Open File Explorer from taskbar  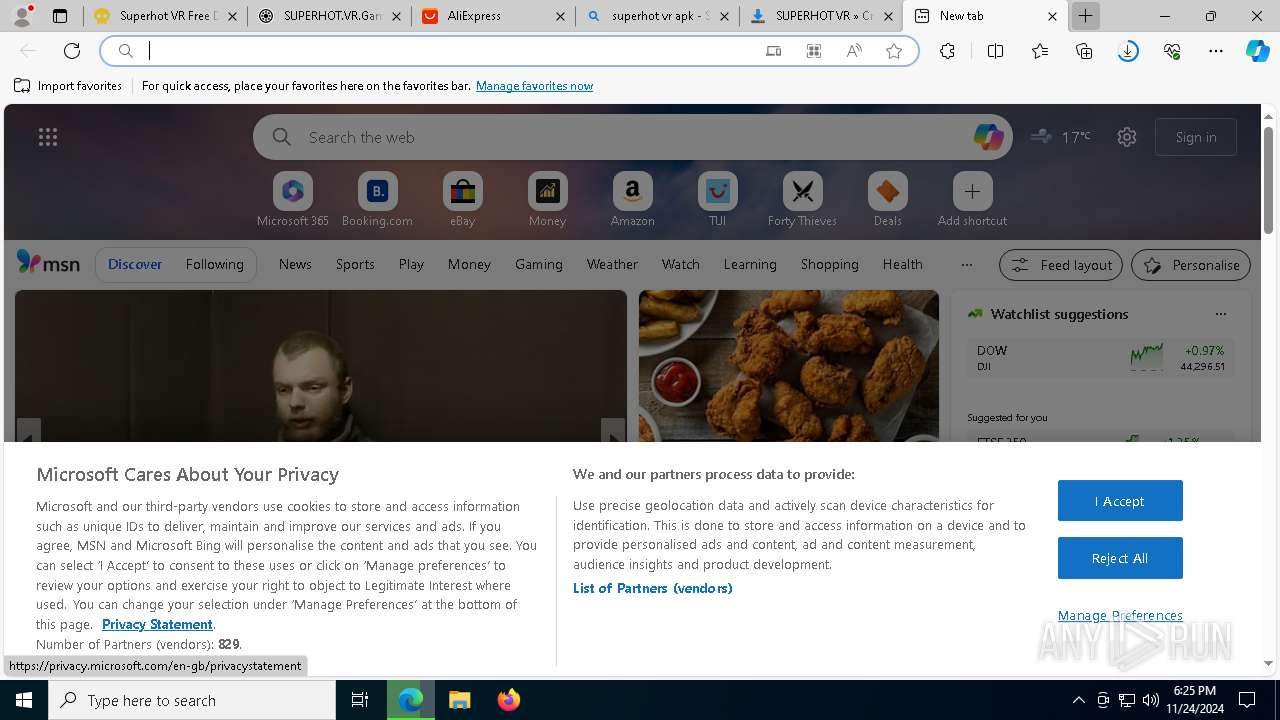[x=459, y=700]
